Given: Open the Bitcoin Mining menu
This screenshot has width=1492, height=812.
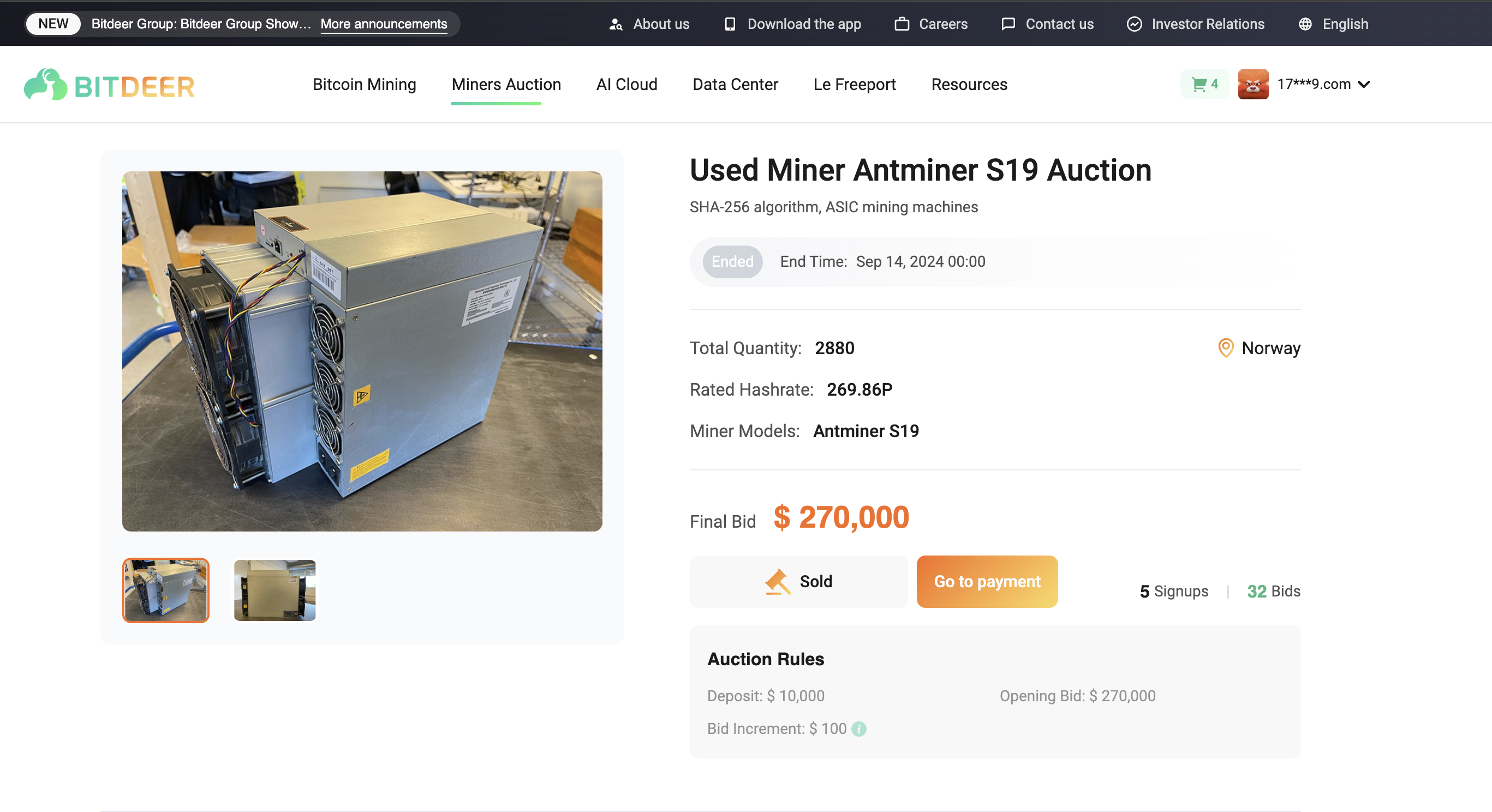Looking at the screenshot, I should coord(365,85).
